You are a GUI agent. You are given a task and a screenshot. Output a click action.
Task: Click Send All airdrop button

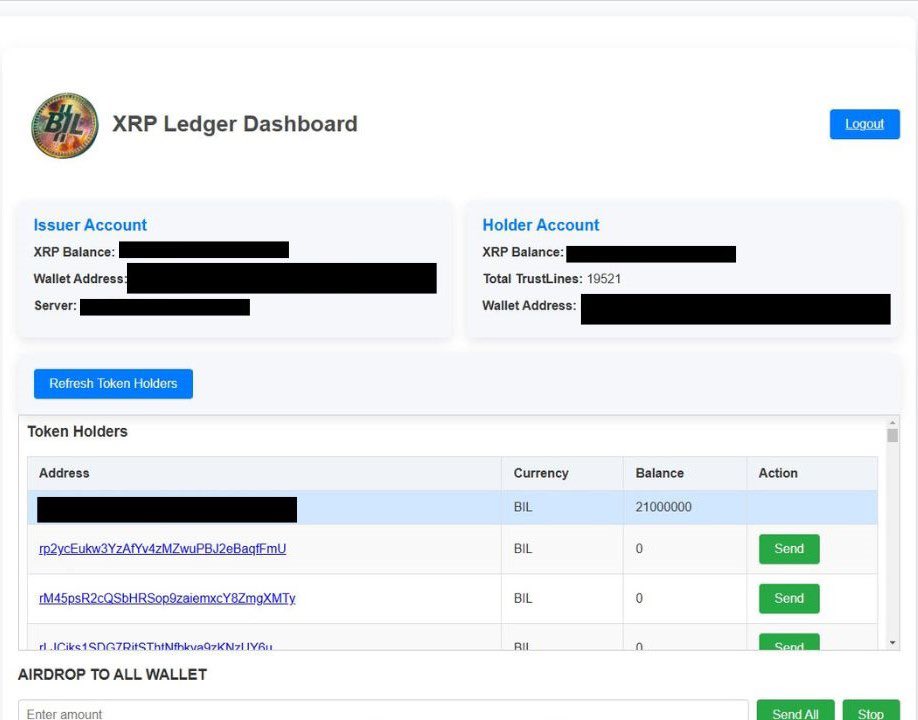795,711
